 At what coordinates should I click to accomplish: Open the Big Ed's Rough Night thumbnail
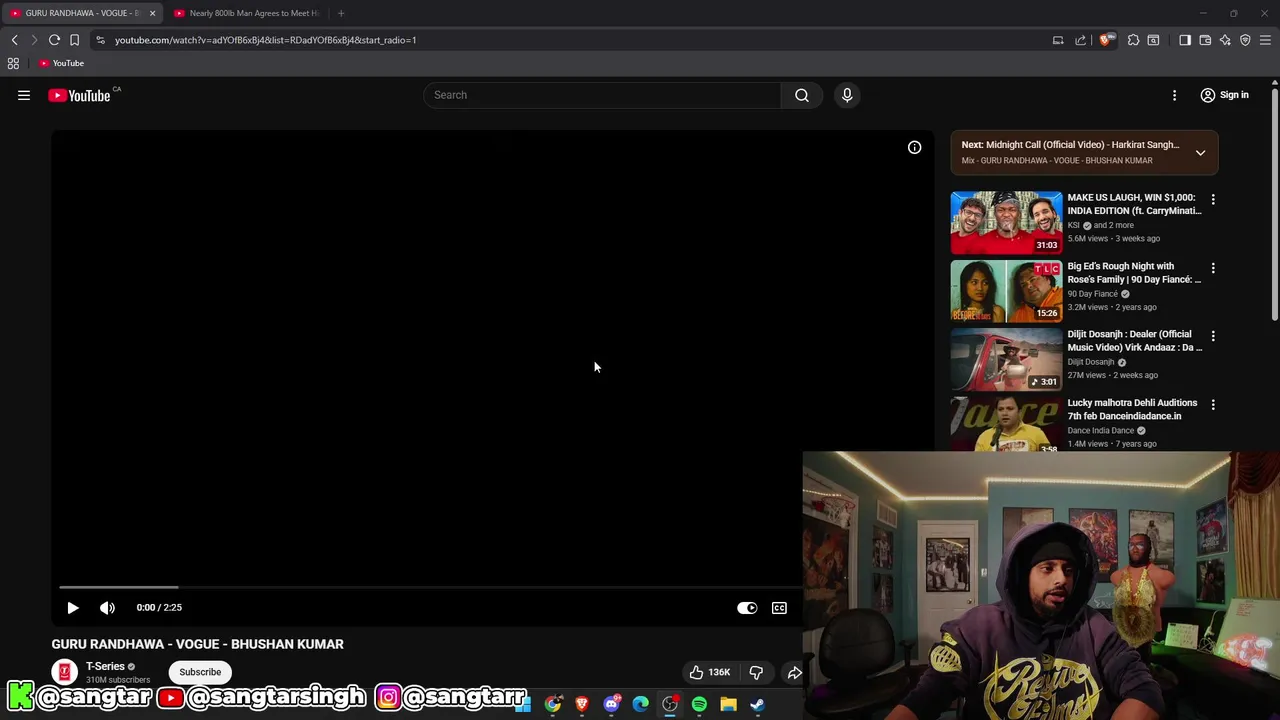[x=1006, y=291]
